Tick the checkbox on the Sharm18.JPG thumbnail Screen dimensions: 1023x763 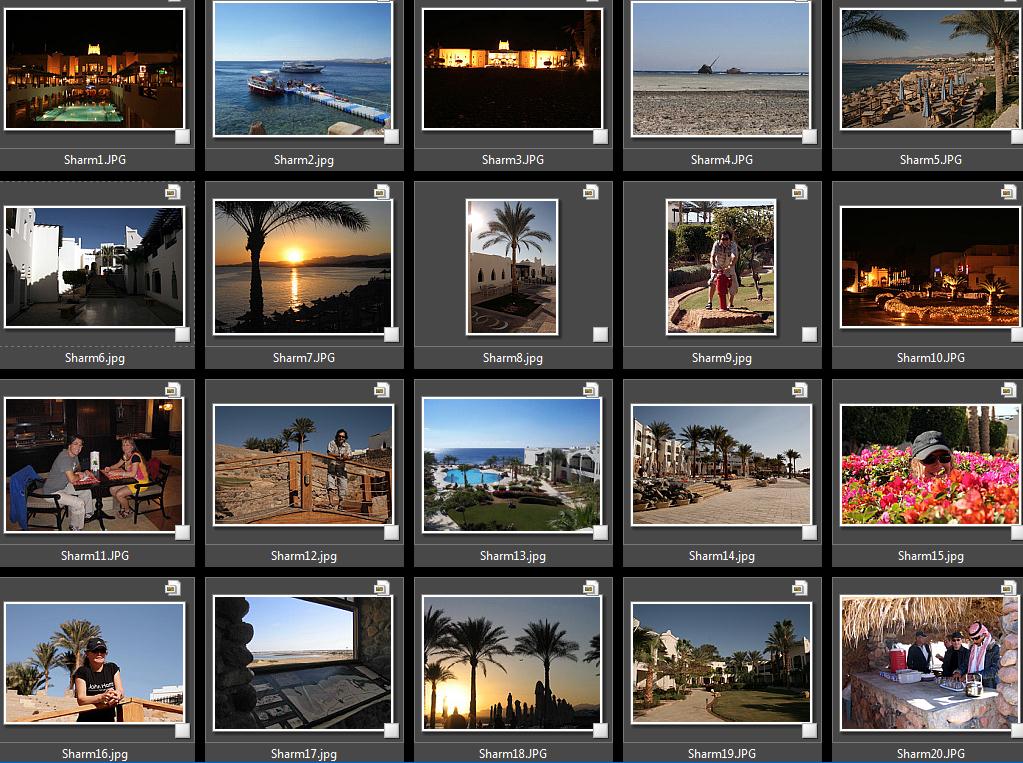coord(600,730)
